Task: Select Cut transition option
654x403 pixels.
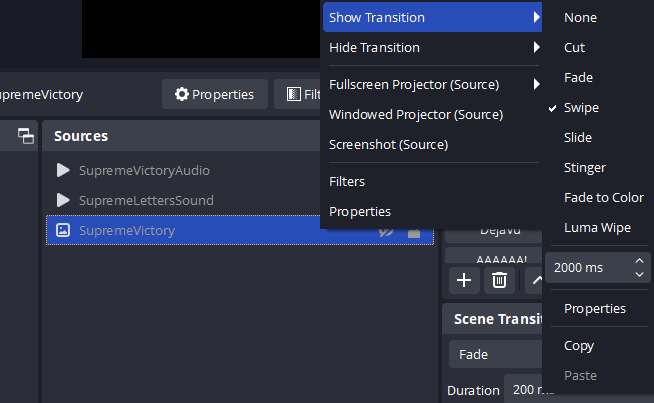Action: pyautogui.click(x=598, y=48)
